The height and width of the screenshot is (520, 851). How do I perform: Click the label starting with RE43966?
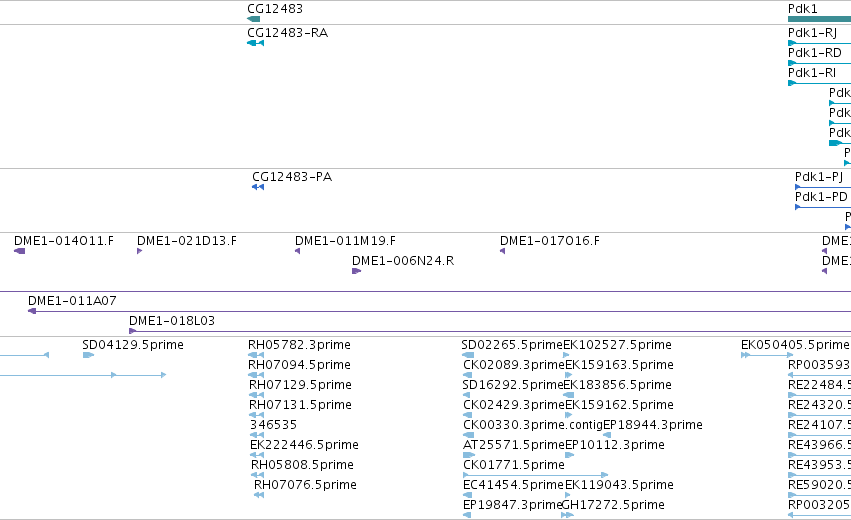(x=820, y=445)
